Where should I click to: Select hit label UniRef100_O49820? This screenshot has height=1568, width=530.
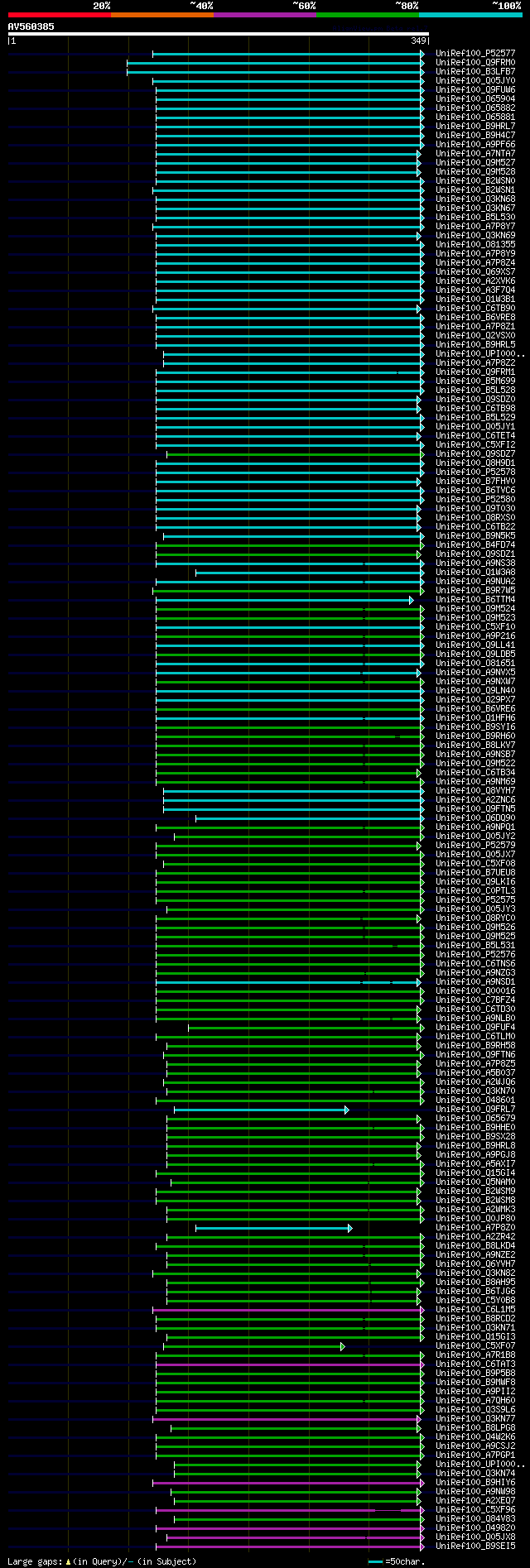point(475,1527)
